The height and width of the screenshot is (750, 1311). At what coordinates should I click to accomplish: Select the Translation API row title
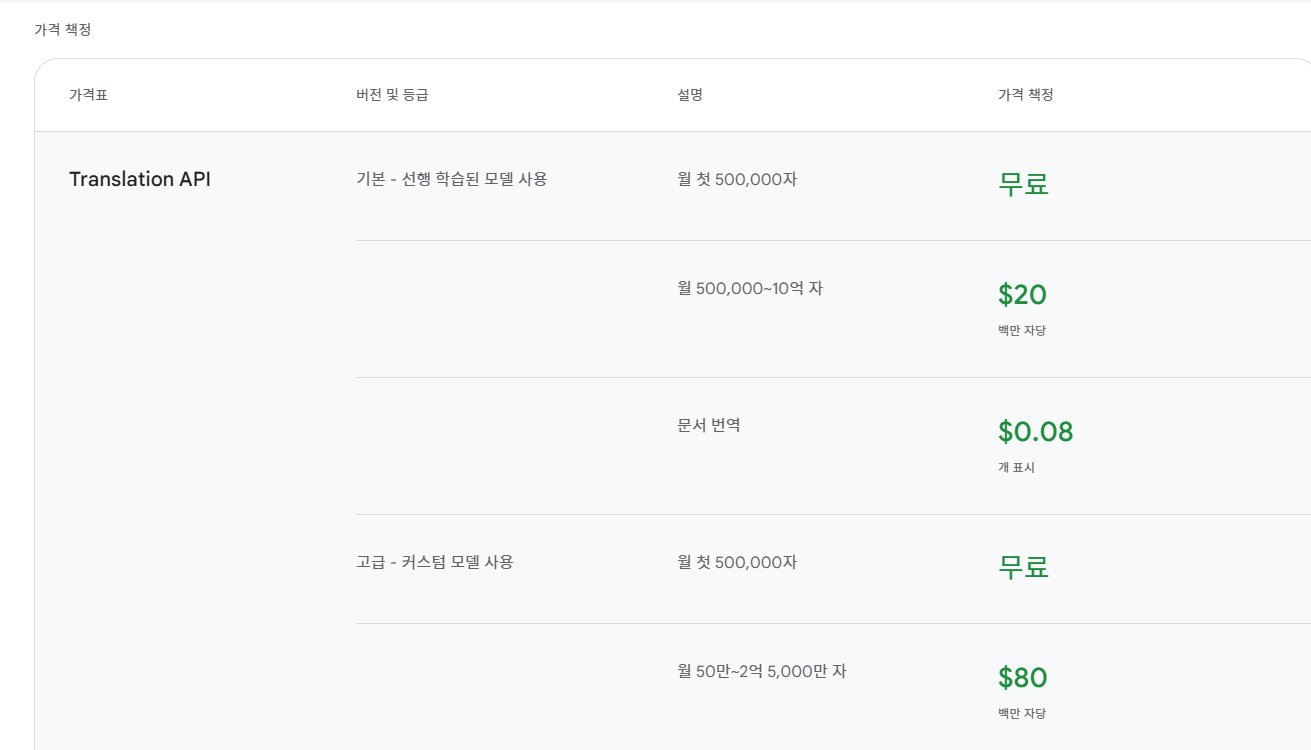140,179
